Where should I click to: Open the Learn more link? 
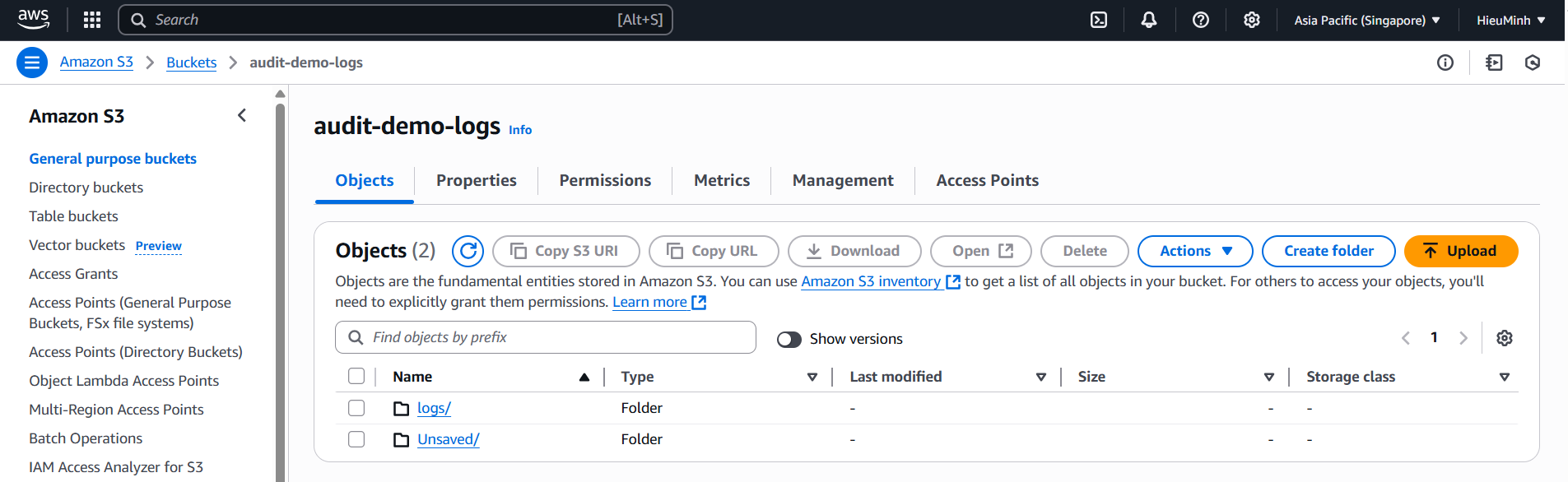click(x=649, y=302)
